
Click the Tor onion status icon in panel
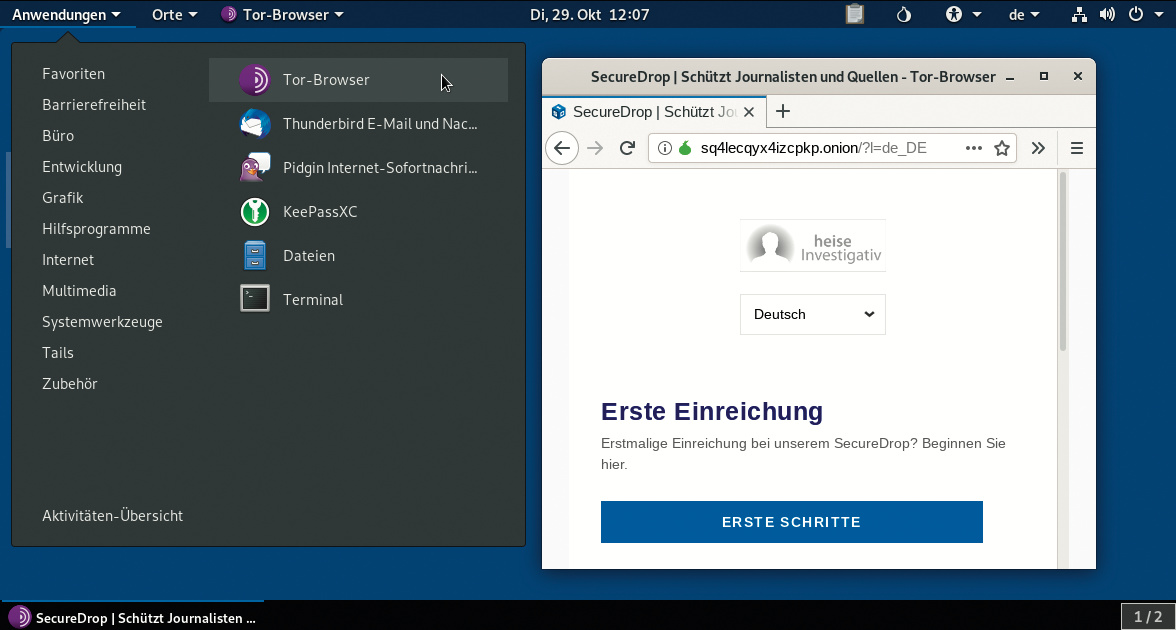904,14
